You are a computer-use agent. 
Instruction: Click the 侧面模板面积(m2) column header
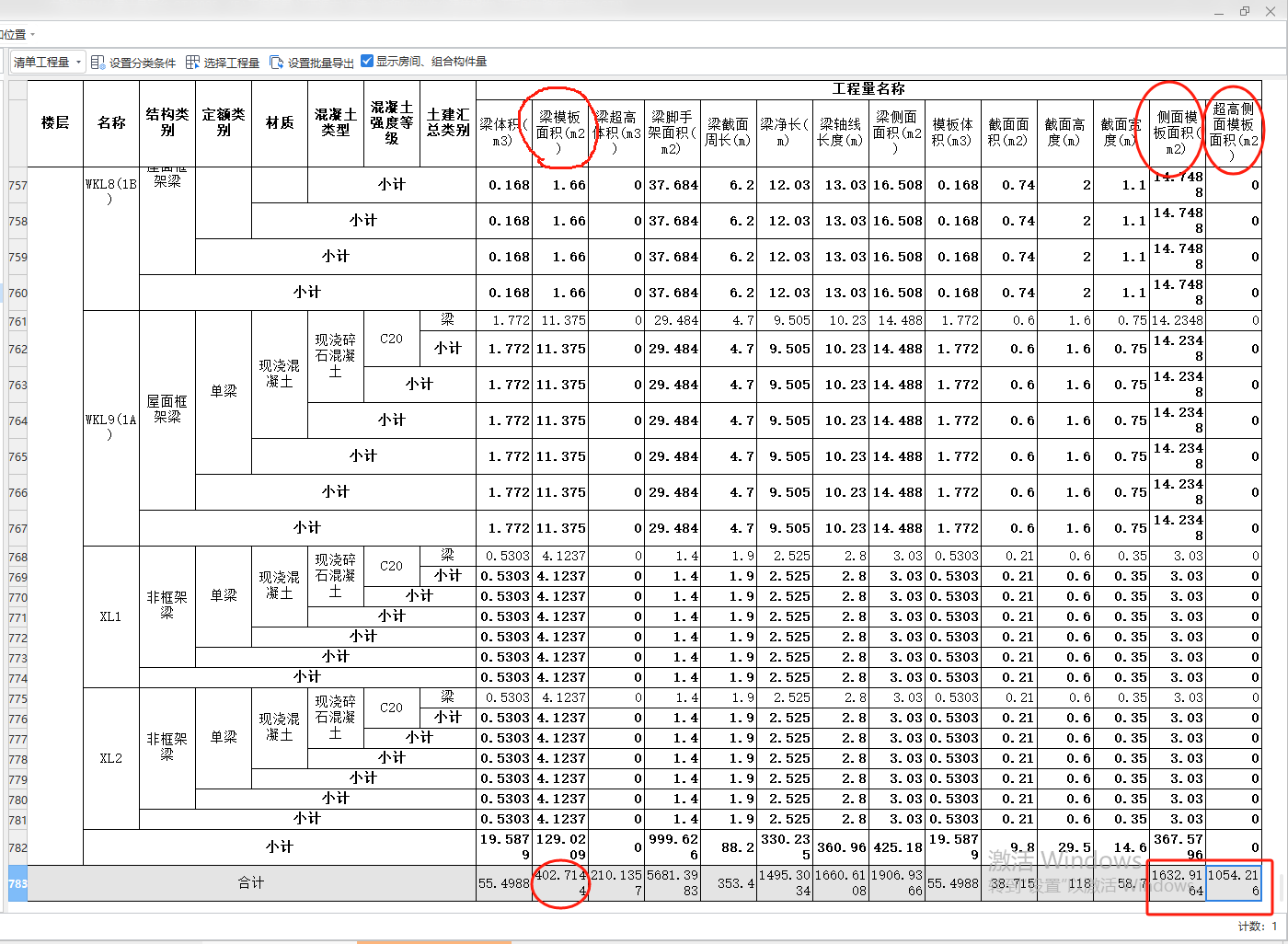tap(1178, 132)
